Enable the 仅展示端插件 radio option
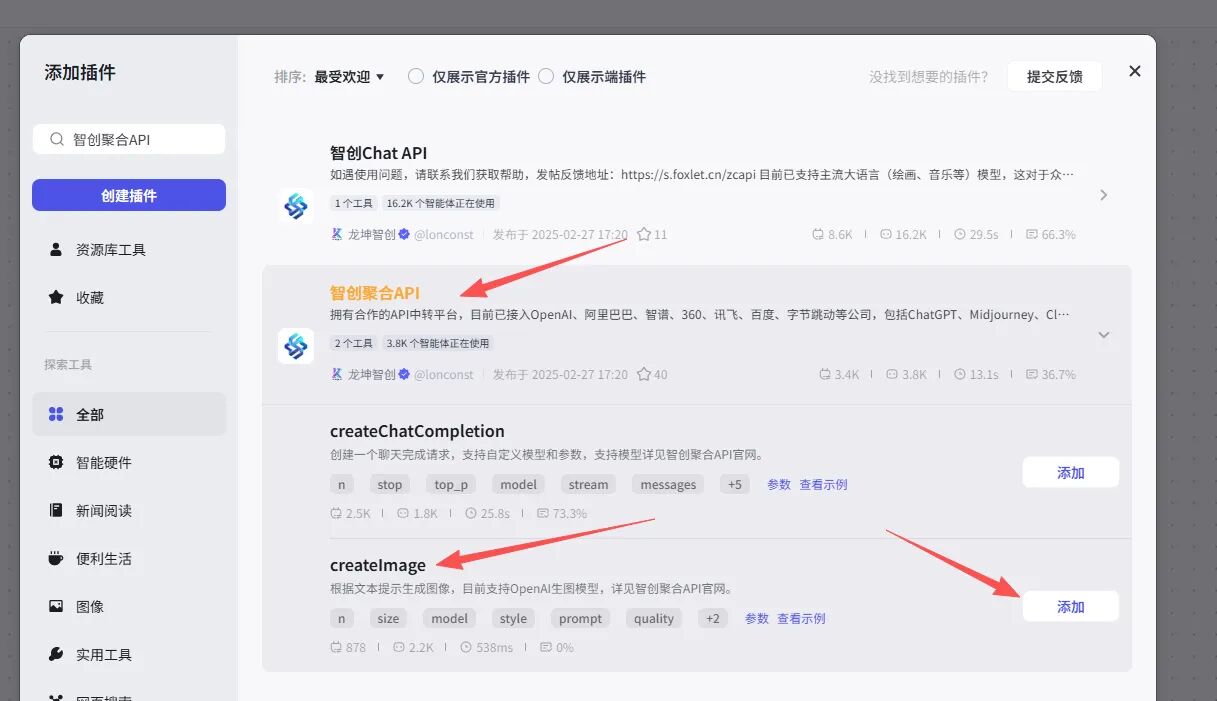Viewport: 1217px width, 701px height. 547,75
